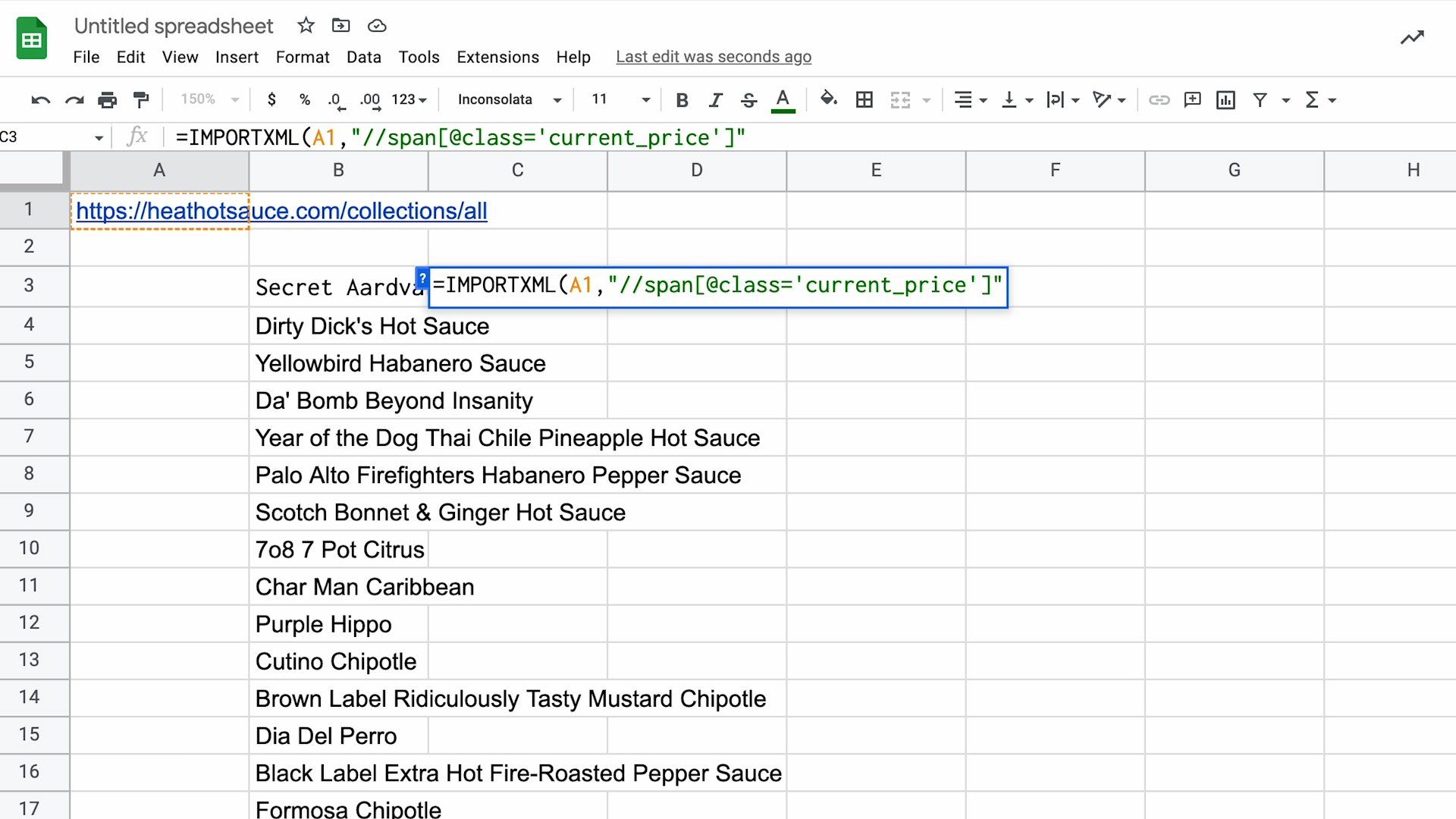Click the Create a filter icon
1456x819 pixels.
click(x=1260, y=99)
